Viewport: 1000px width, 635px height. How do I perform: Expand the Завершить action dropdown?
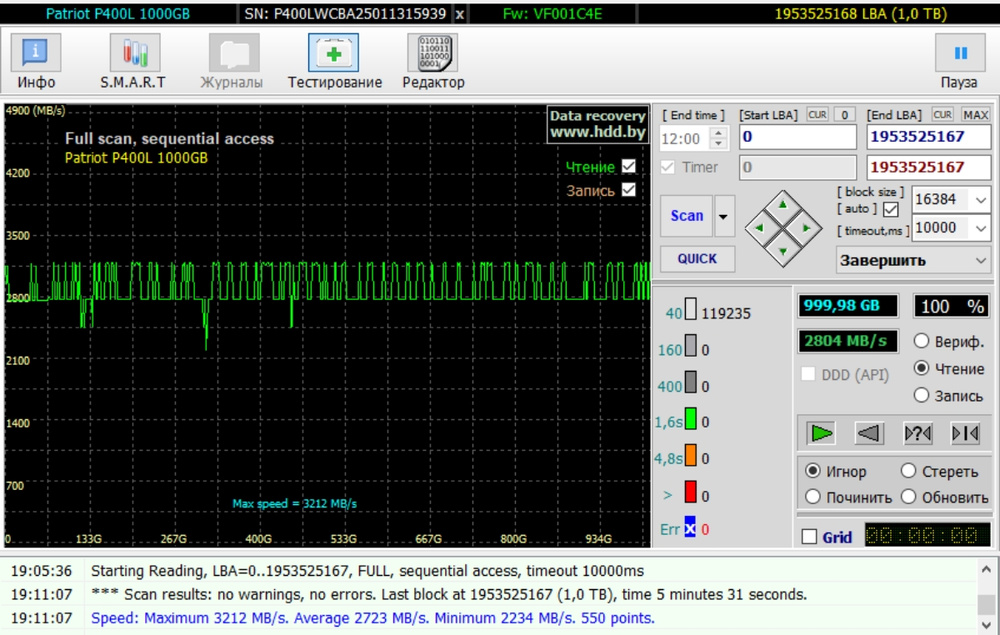coord(980,260)
